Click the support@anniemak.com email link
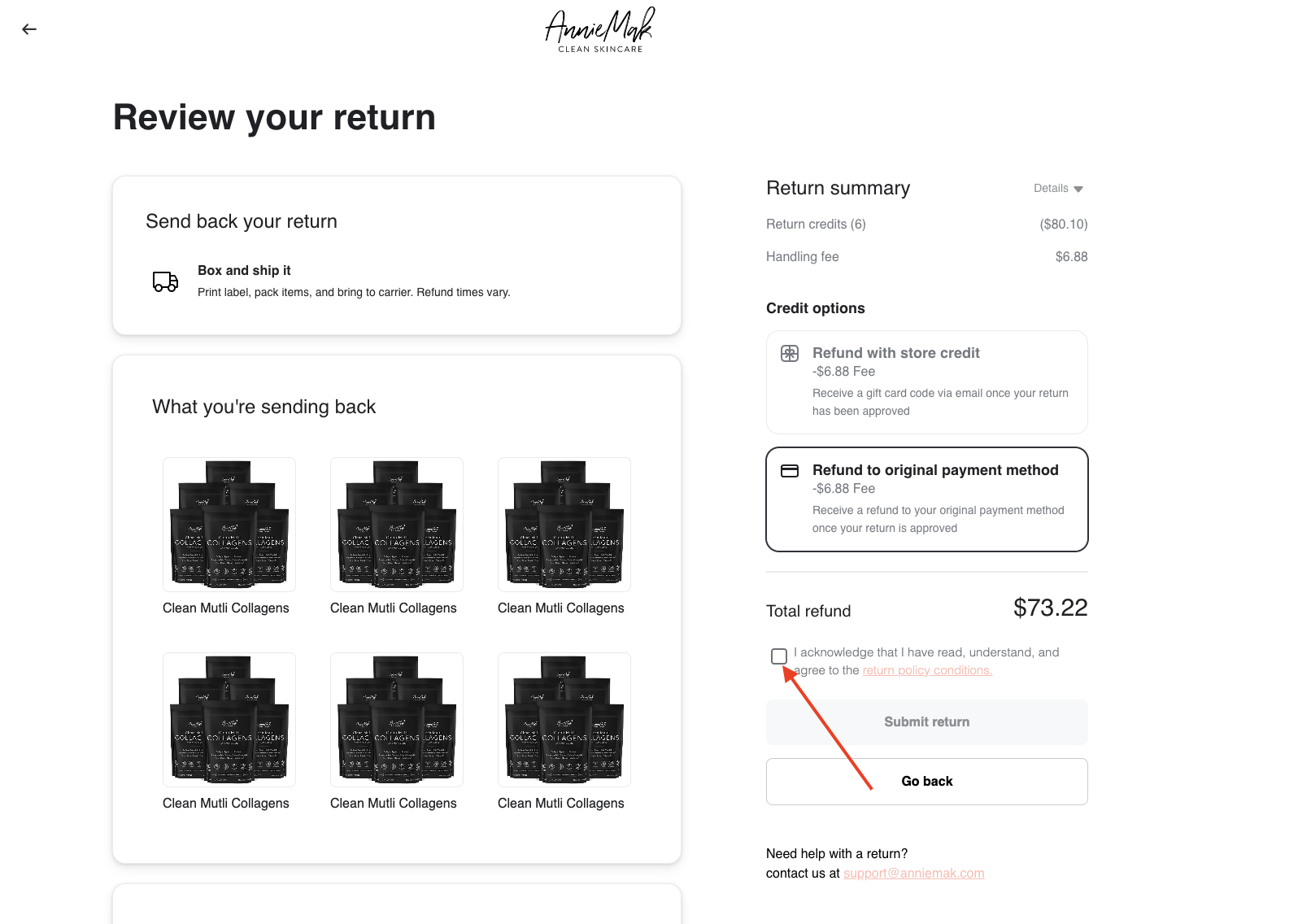1311x924 pixels. (914, 874)
